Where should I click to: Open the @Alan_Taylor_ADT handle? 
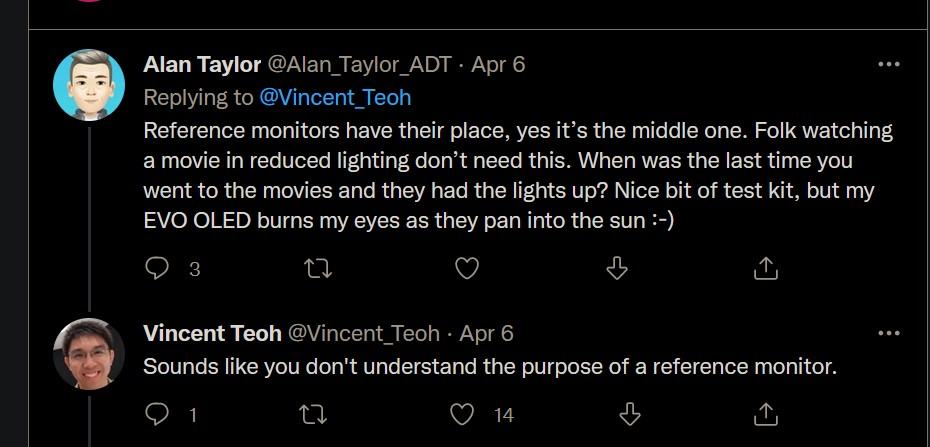click(x=359, y=65)
